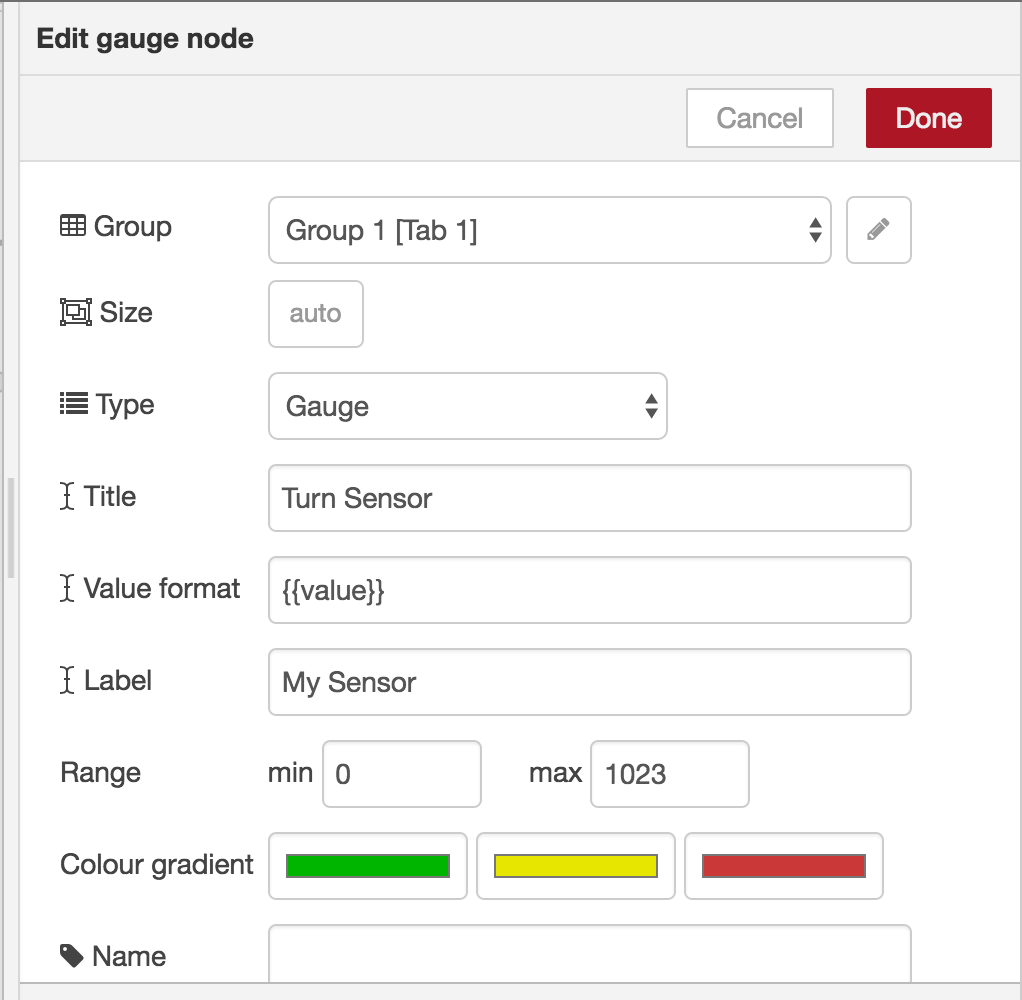Click the max range field showing 1023
The width and height of the screenshot is (1022, 1000).
668,773
